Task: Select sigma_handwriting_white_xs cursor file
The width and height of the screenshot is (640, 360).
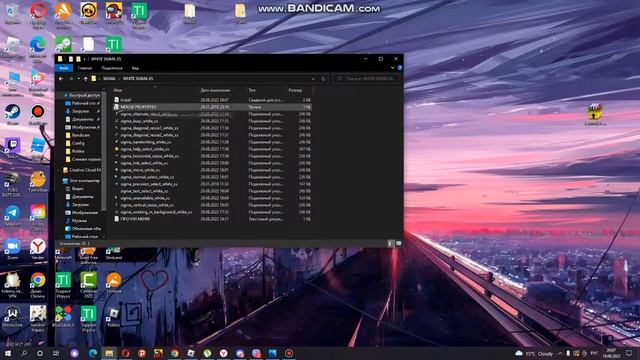Action: [x=212, y=142]
